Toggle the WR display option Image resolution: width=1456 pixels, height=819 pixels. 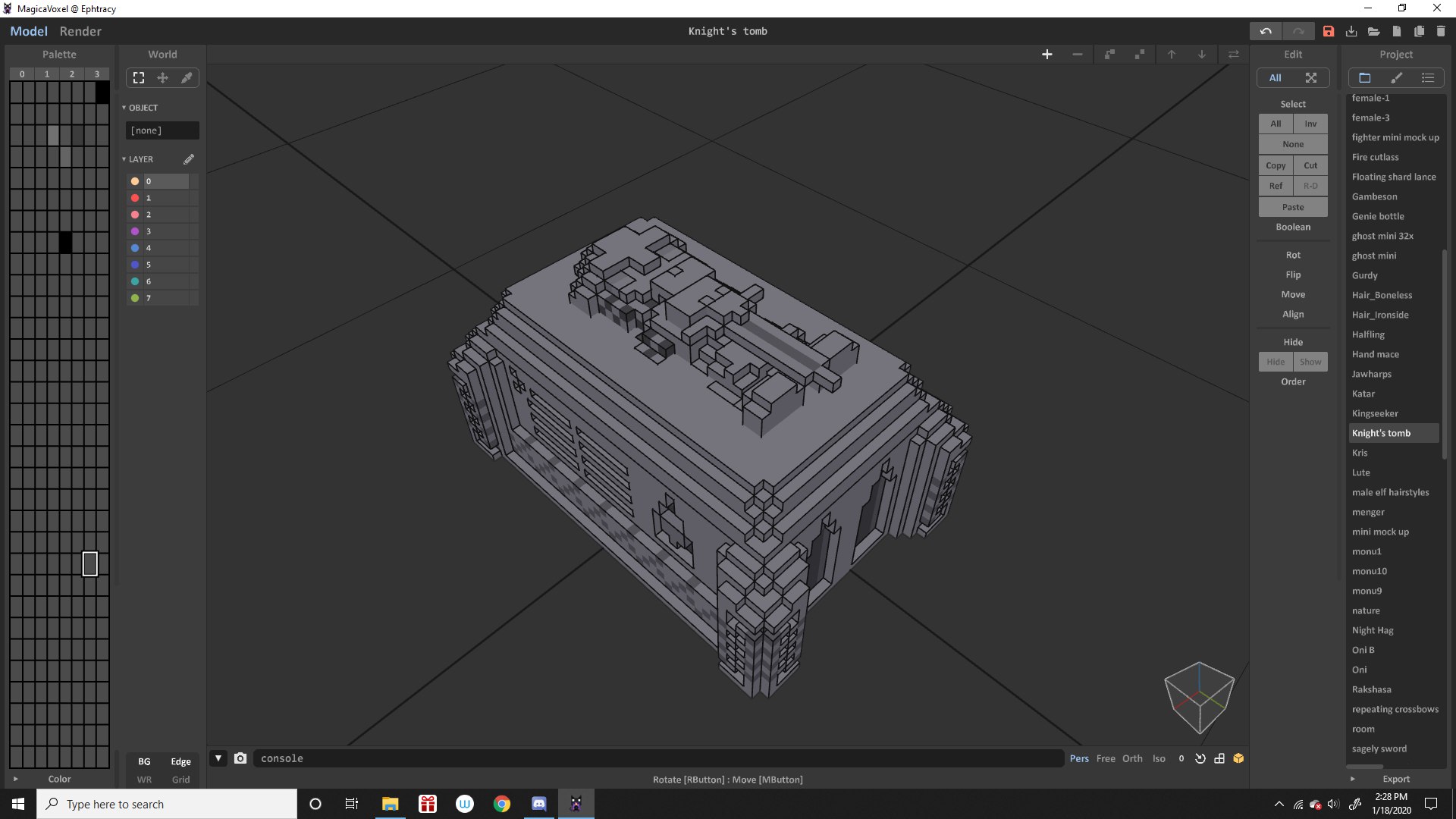tap(144, 780)
